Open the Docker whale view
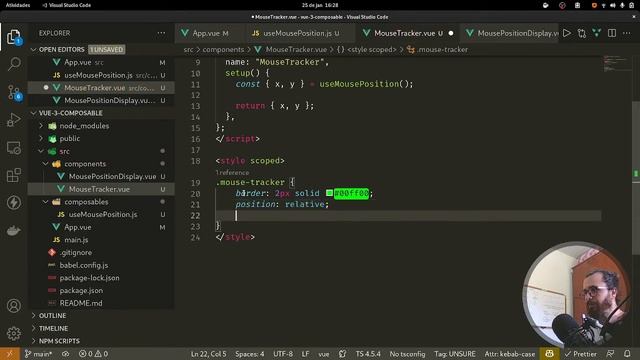Viewport: 640px width, 360px height. point(14,230)
